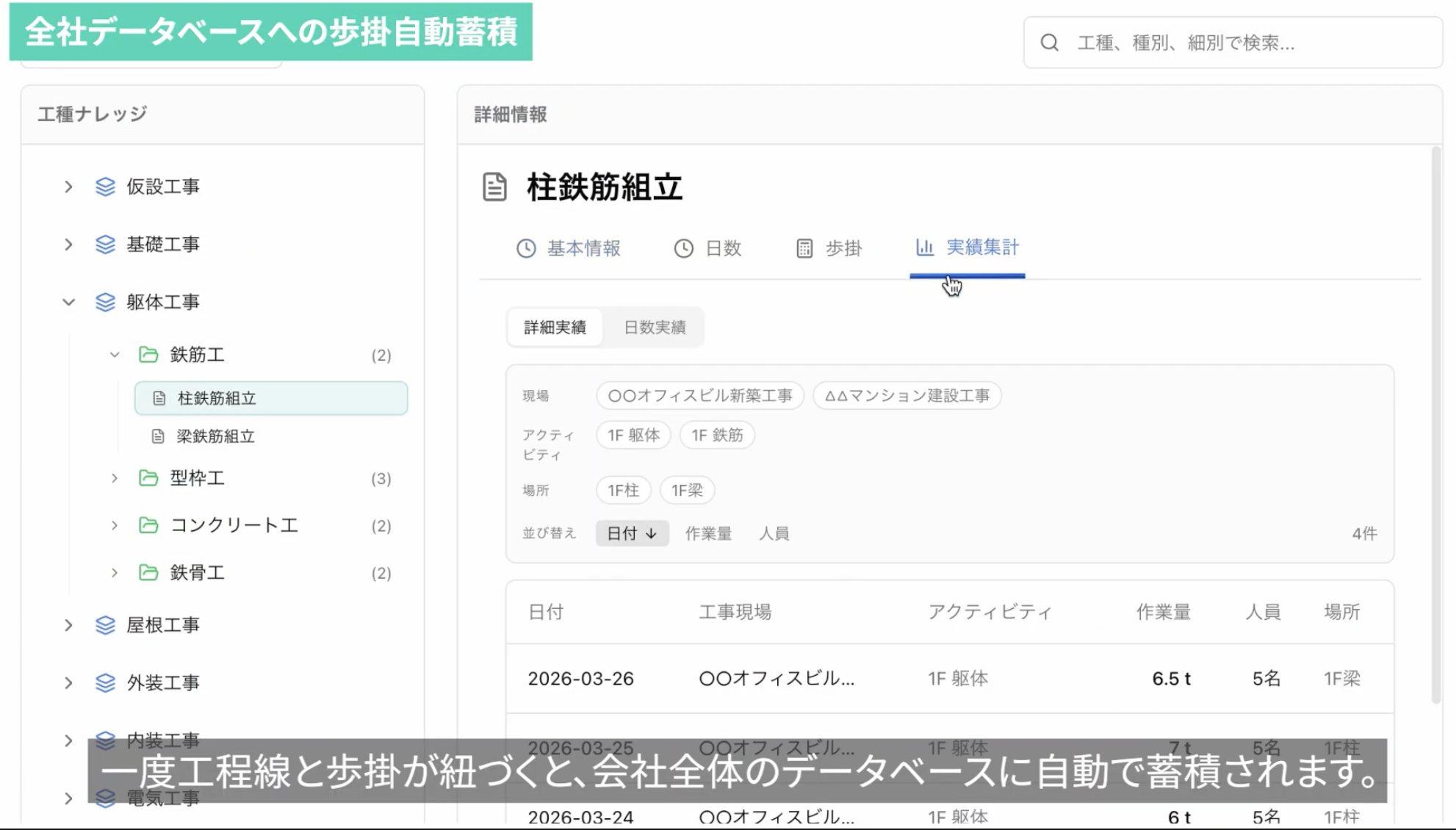
Task: Switch to the 実績集計 tab
Action: point(967,248)
